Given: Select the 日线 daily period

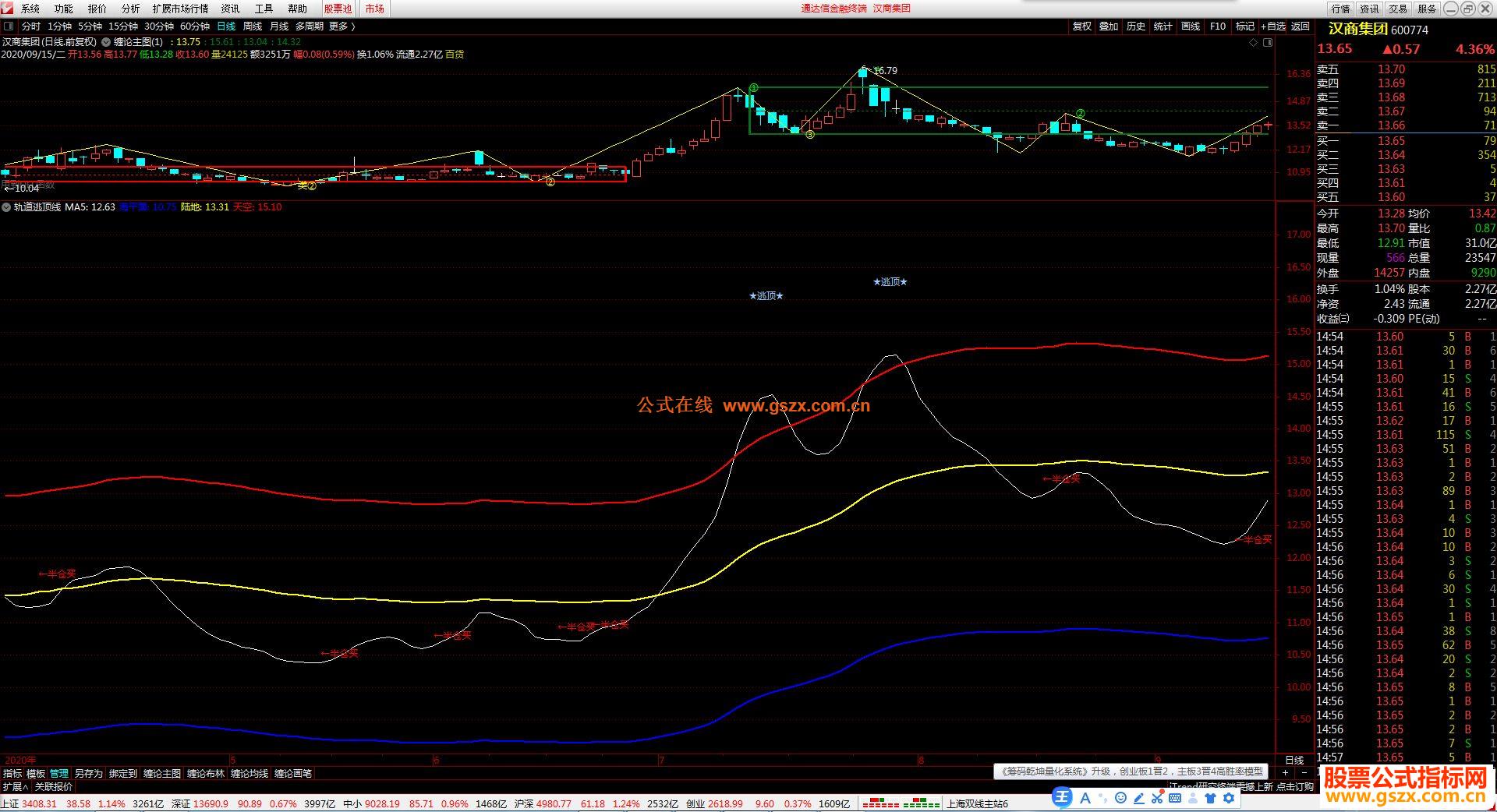Looking at the screenshot, I should pos(226,26).
